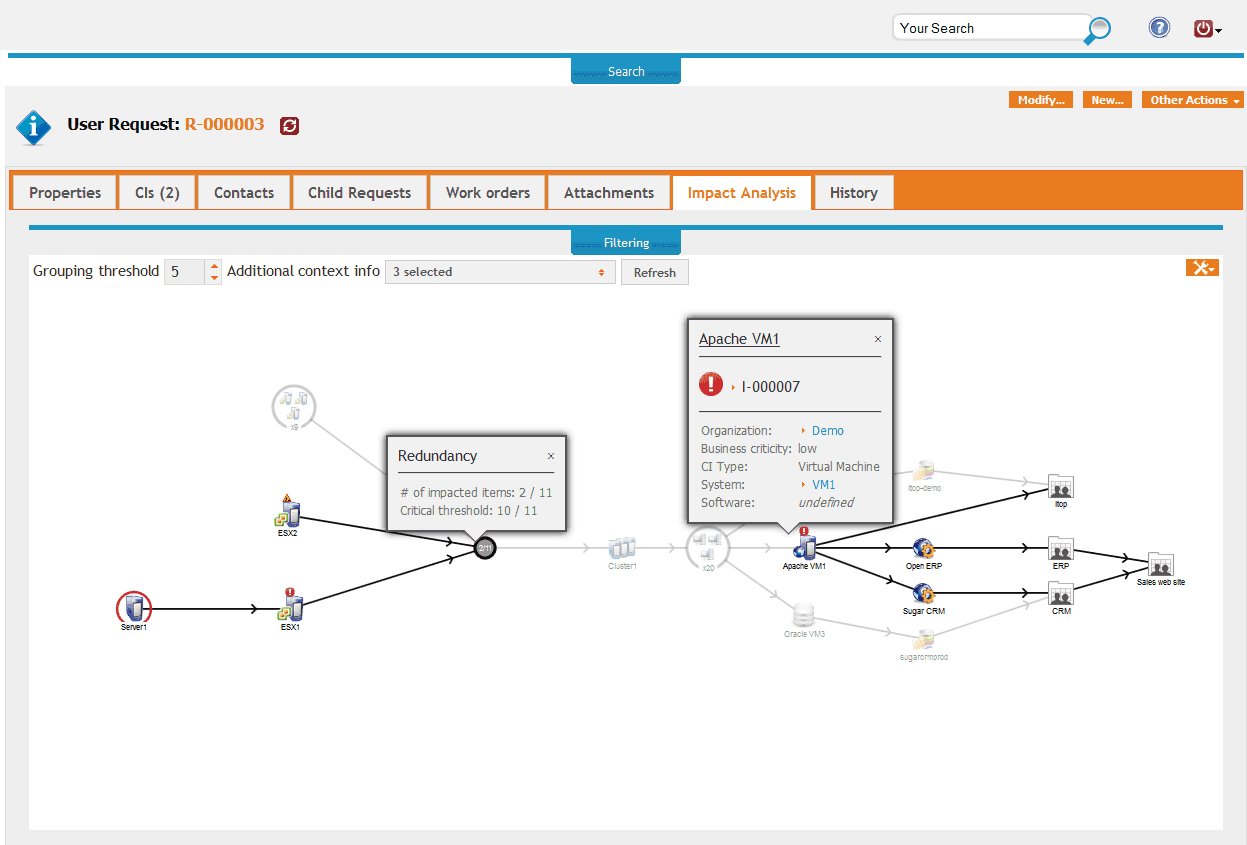This screenshot has width=1247, height=845.
Task: Click the Sales web site node
Action: (1160, 565)
